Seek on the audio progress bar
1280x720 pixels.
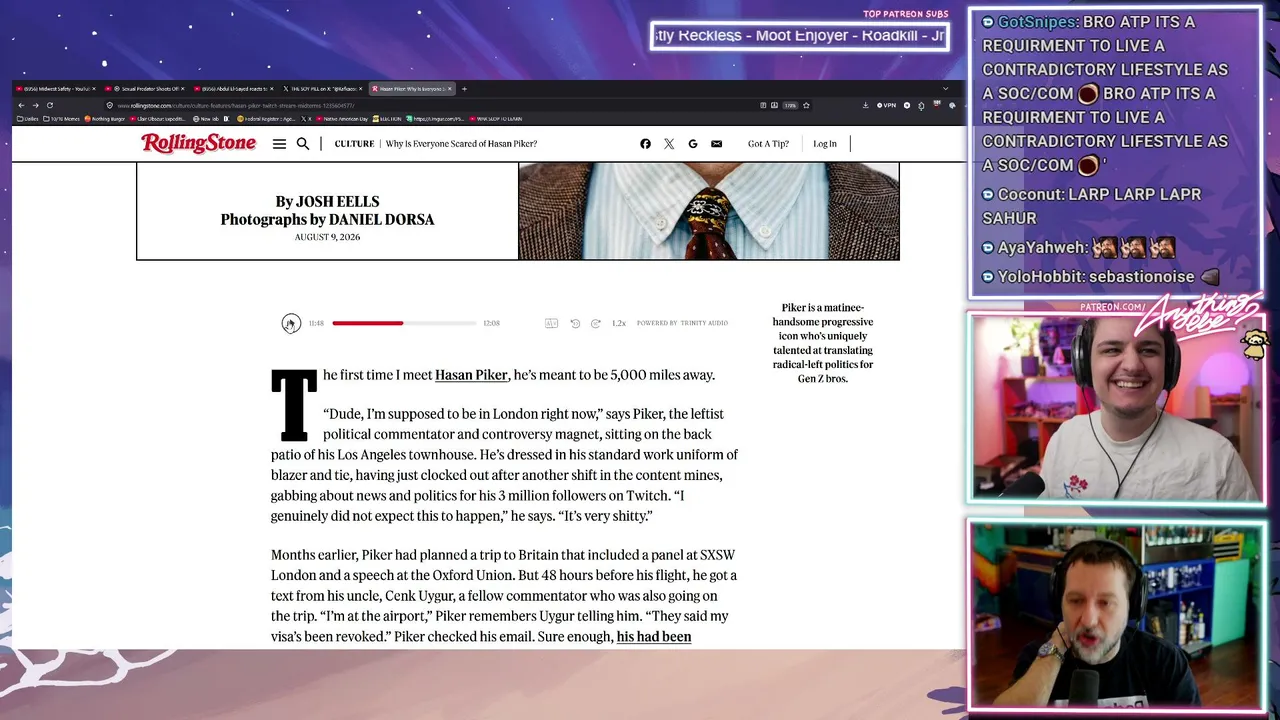404,323
